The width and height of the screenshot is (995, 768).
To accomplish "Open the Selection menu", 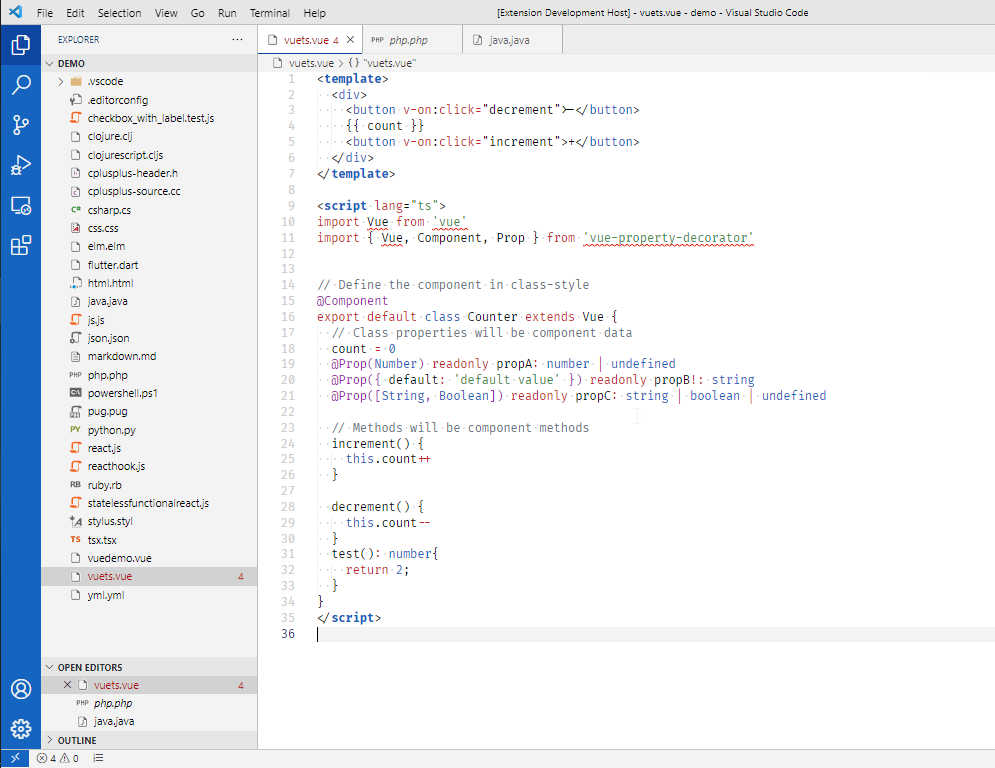I will point(119,13).
